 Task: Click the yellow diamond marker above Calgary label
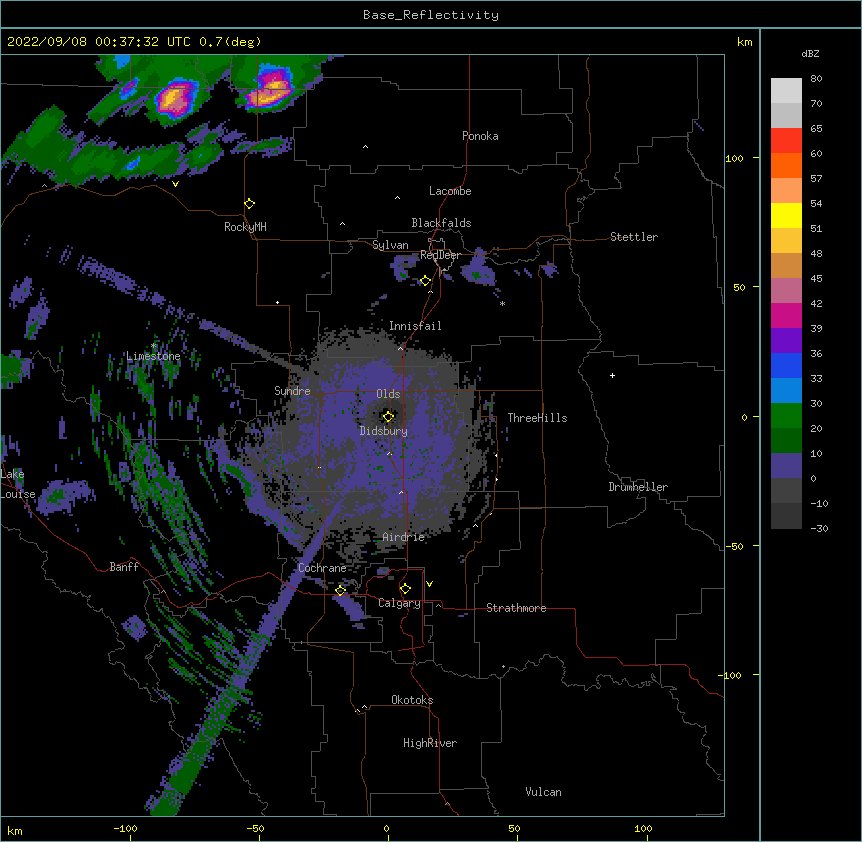click(405, 589)
